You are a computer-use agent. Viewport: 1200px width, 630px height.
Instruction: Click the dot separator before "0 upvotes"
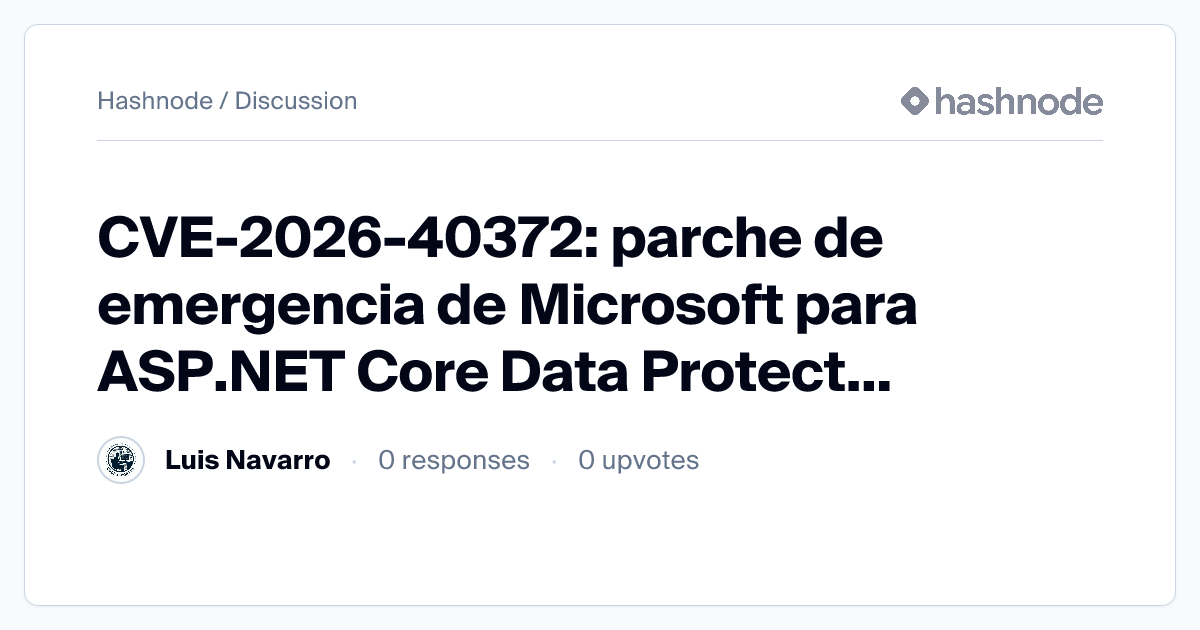pos(554,461)
